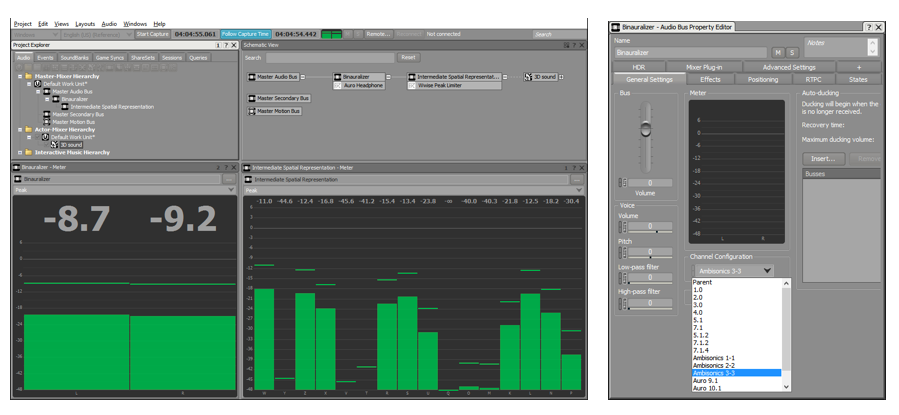Collapse Master Audio Bus in Project Explorer
Viewport: 899px width, 415px height.
pyautogui.click(x=39, y=92)
